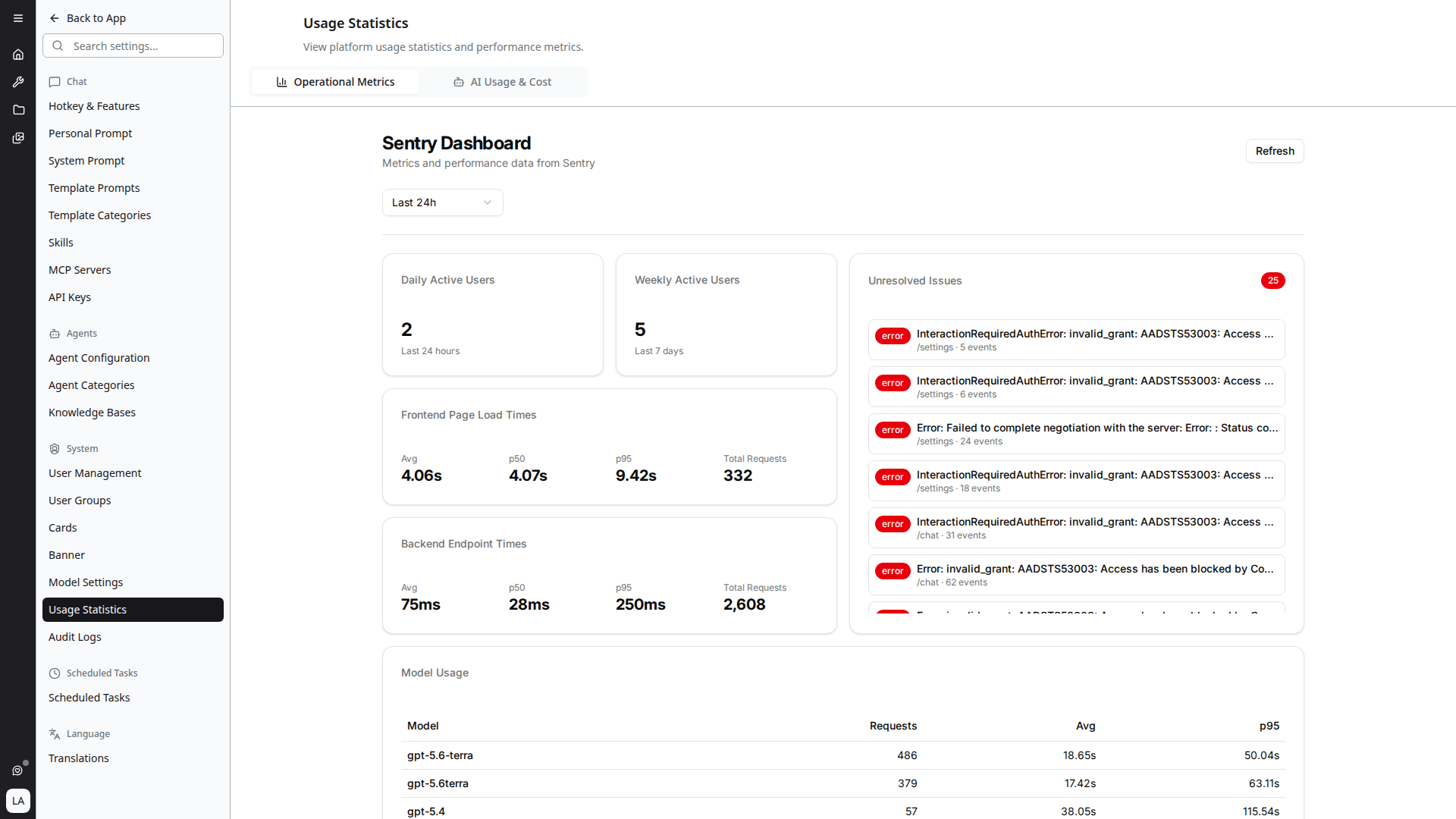Open the /chat issue with 31 events

(1076, 528)
